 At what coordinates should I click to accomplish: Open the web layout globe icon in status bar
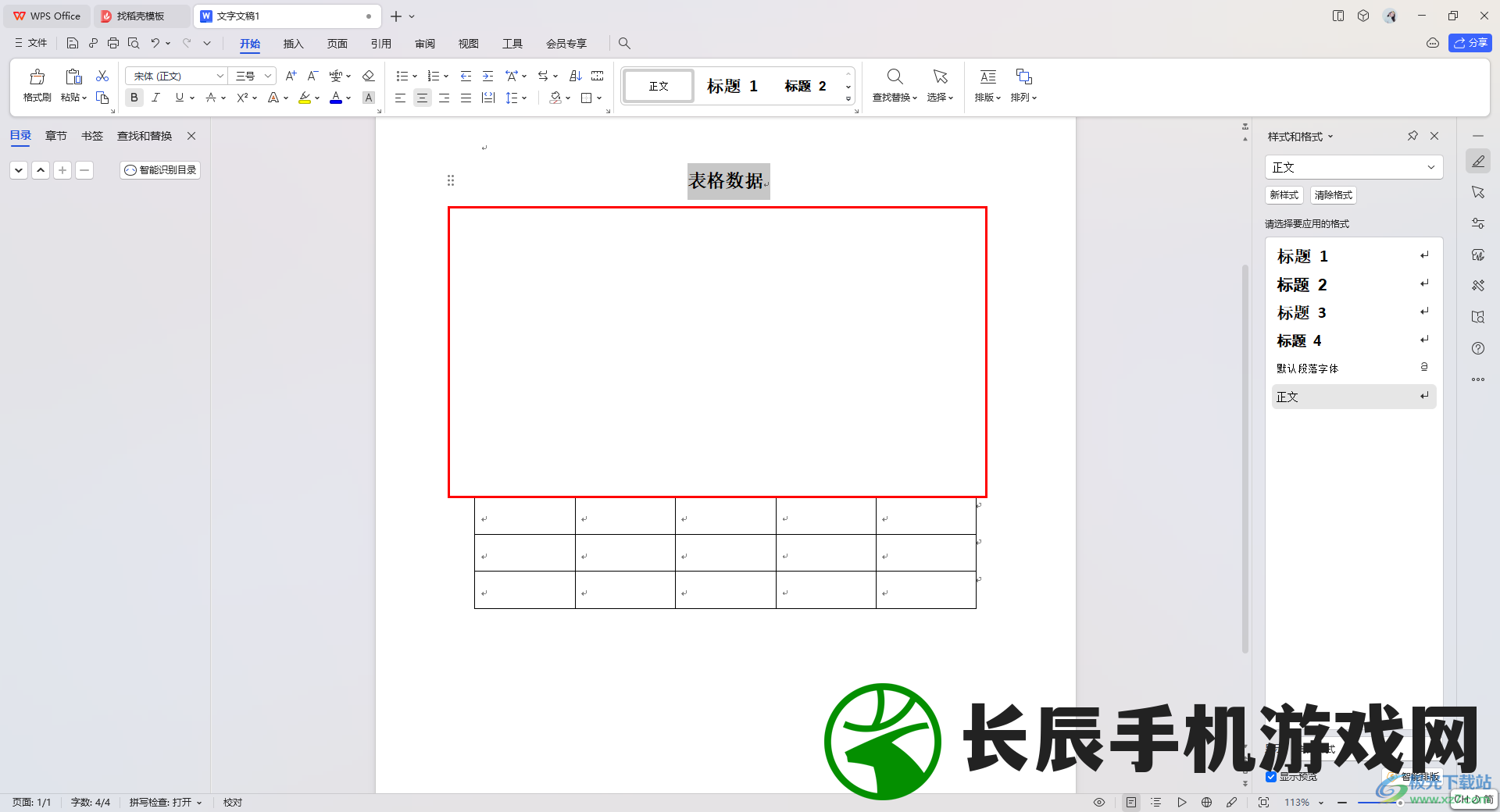tap(1206, 802)
